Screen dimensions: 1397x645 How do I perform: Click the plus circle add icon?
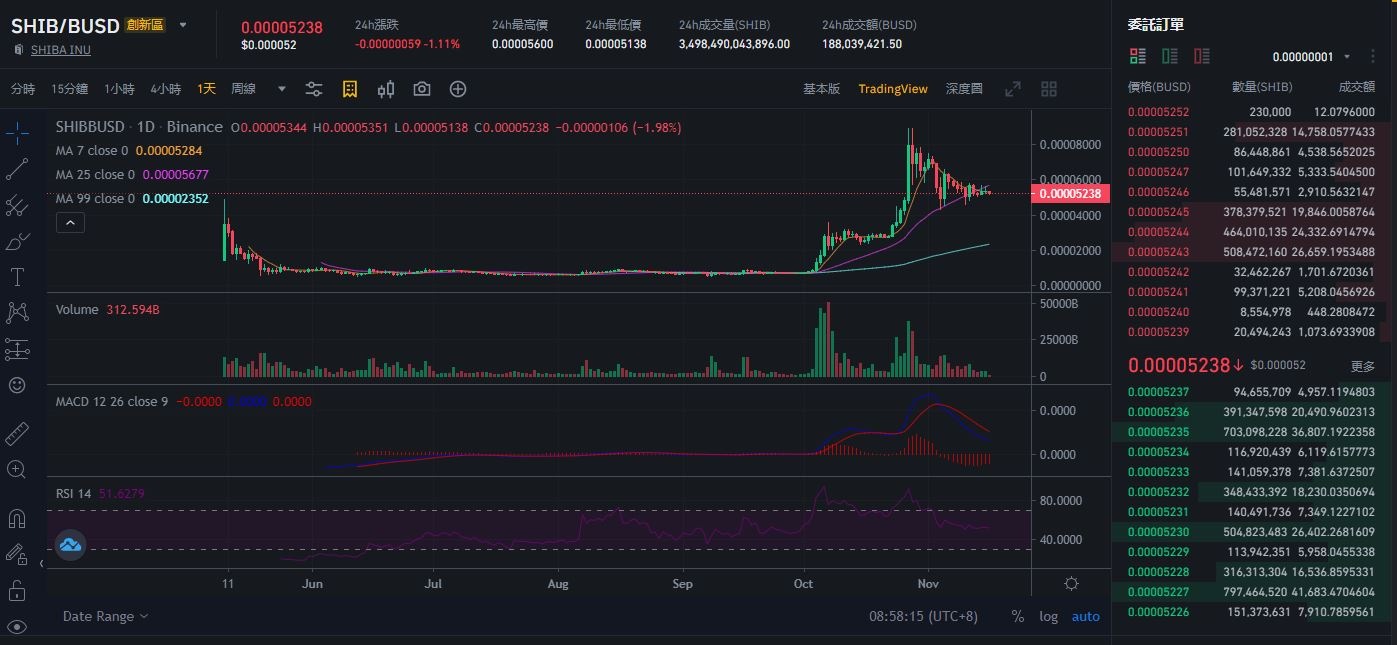coord(458,89)
